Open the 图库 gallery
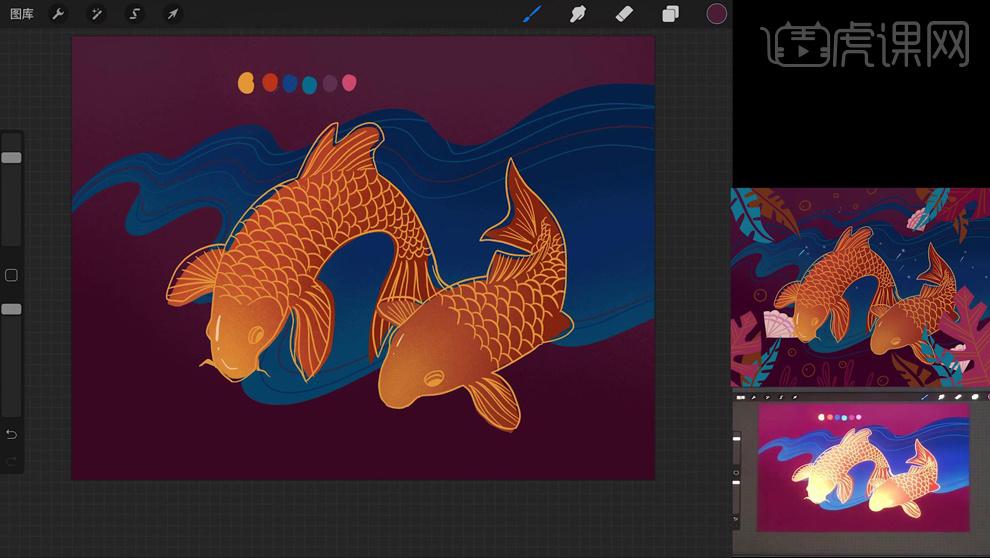Viewport: 990px width, 558px height. coord(22,14)
